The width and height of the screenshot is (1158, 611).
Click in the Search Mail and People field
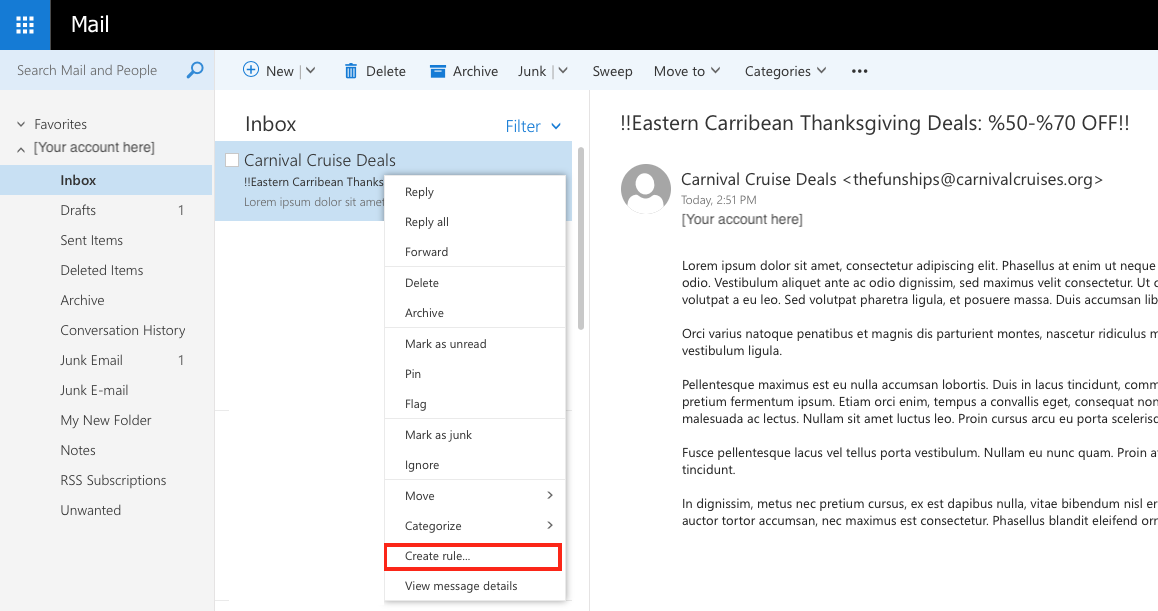(x=95, y=70)
